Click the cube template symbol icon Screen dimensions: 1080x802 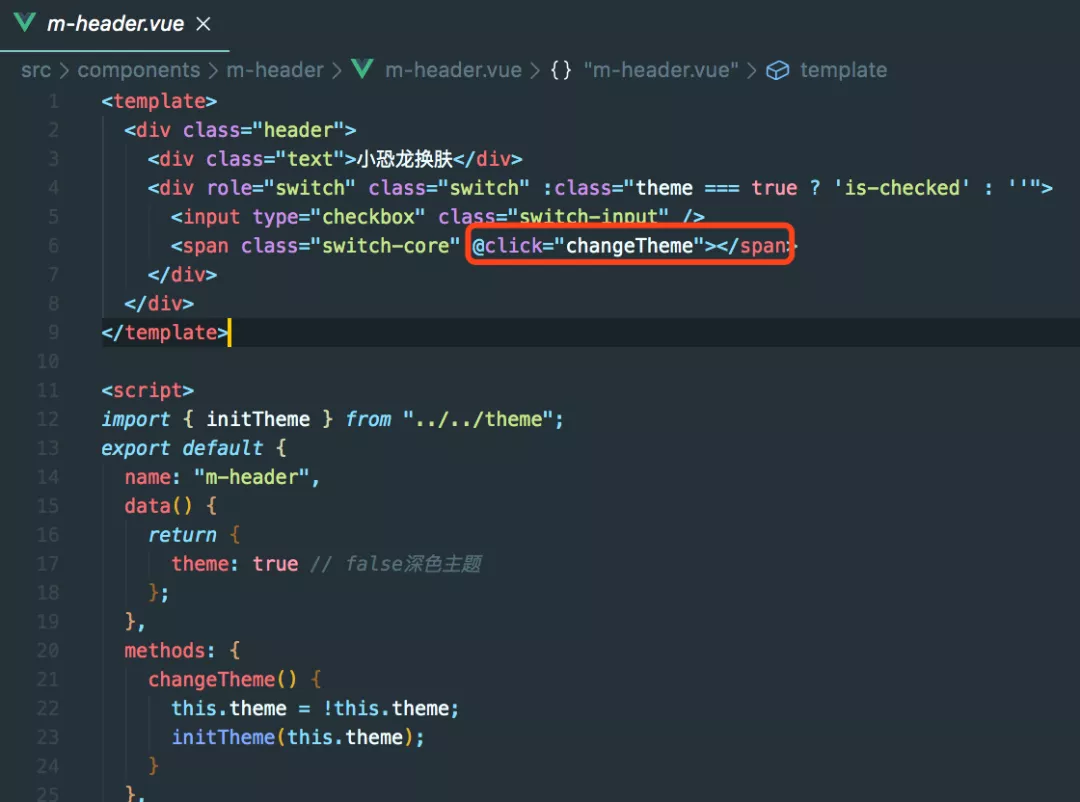[x=778, y=70]
